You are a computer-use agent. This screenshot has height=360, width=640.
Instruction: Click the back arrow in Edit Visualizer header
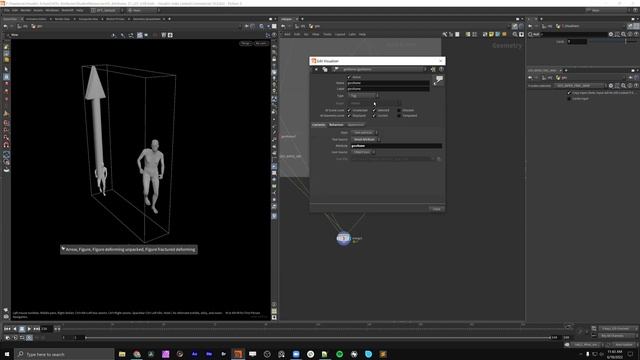point(316,69)
